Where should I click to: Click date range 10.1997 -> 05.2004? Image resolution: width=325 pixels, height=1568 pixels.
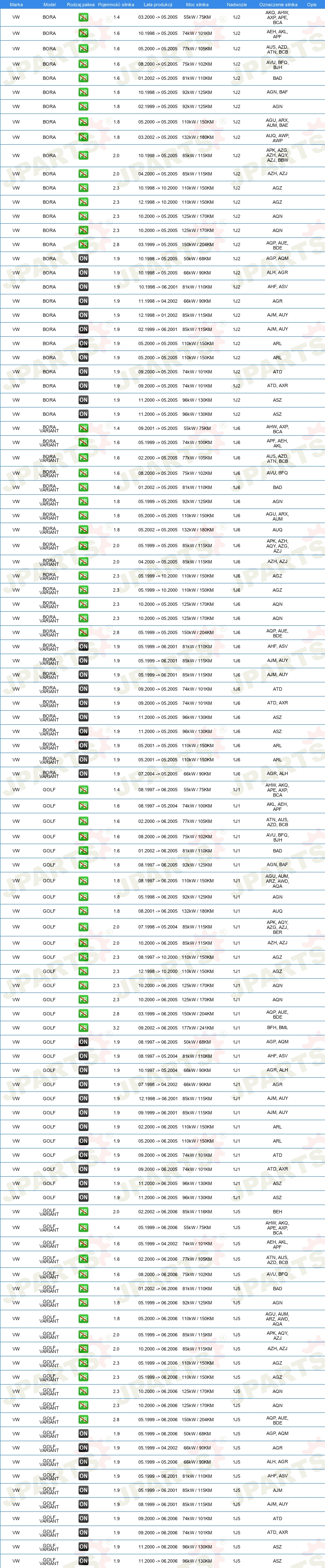click(x=158, y=1071)
